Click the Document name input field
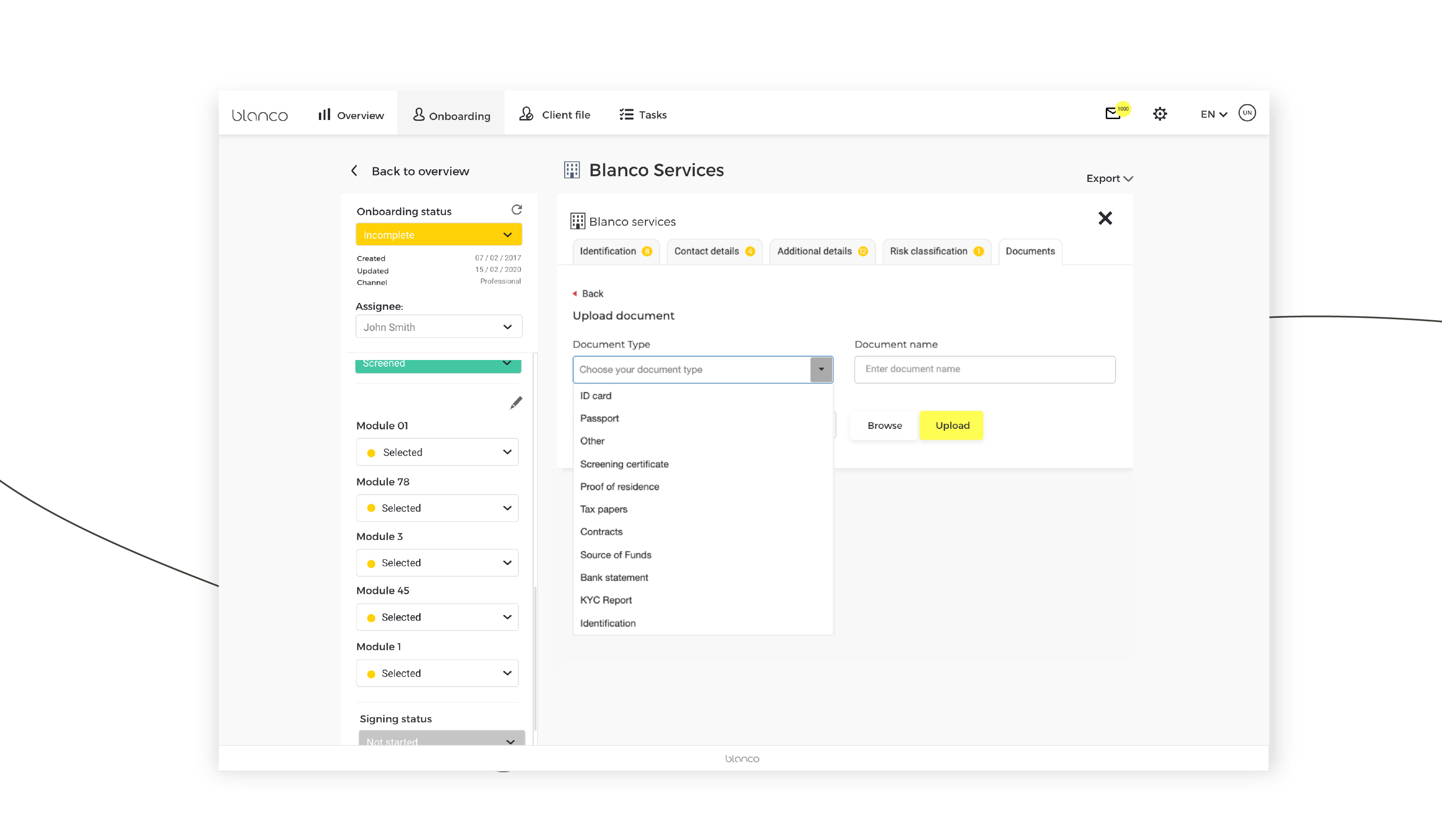Viewport: 1442px width, 840px height. tap(984, 369)
